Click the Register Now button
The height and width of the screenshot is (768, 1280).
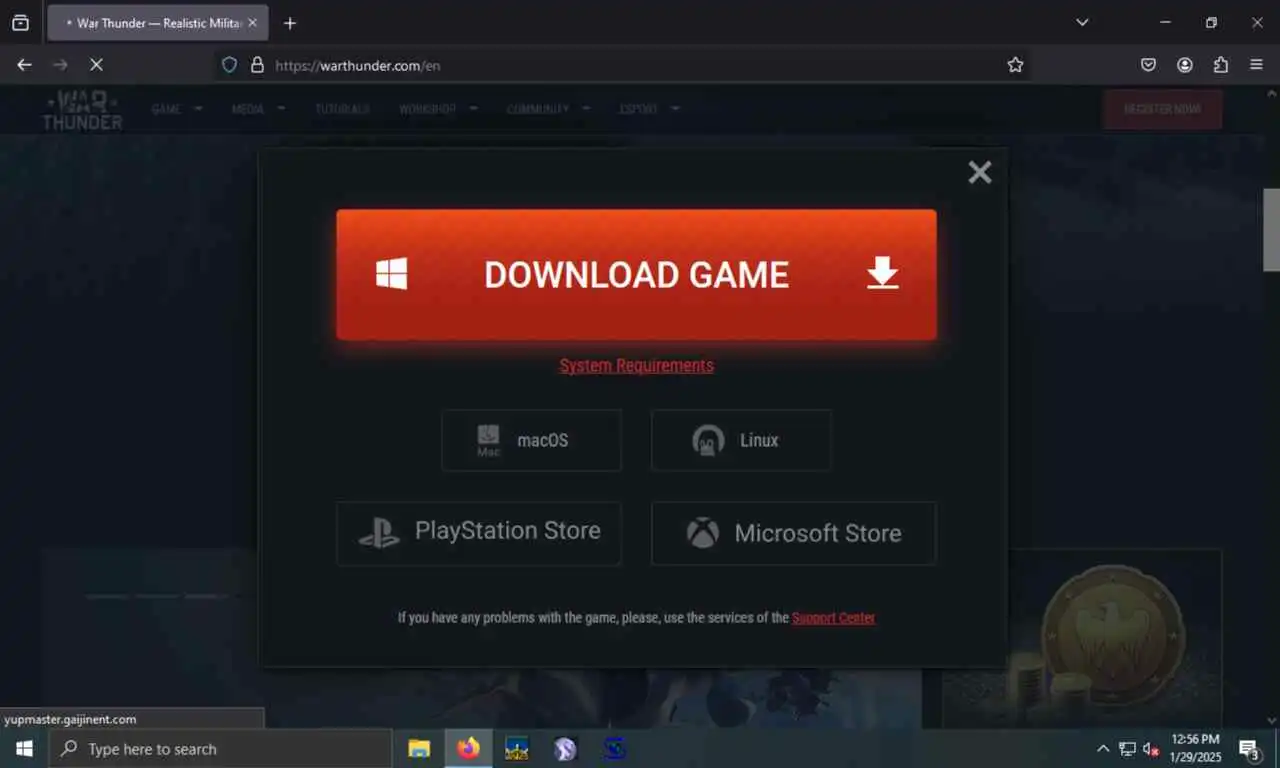pyautogui.click(x=1162, y=109)
